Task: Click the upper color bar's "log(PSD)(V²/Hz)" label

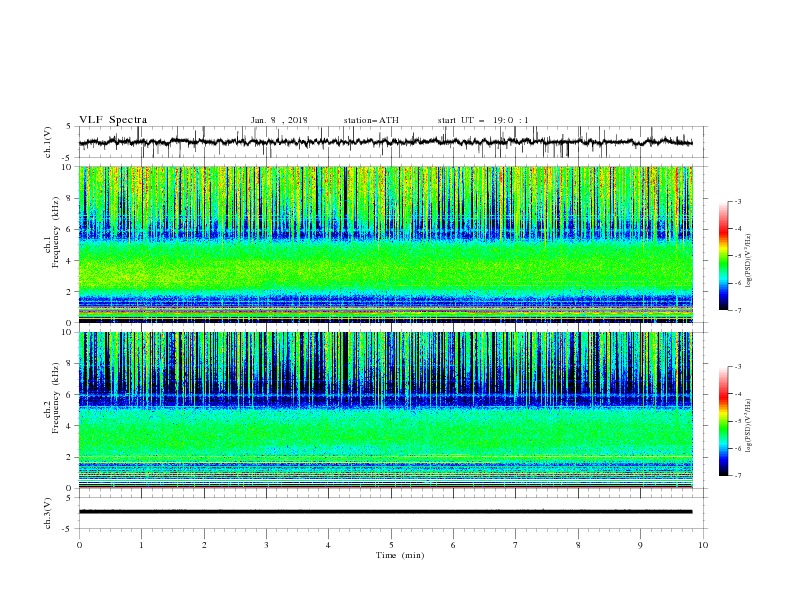Action: pos(748,261)
